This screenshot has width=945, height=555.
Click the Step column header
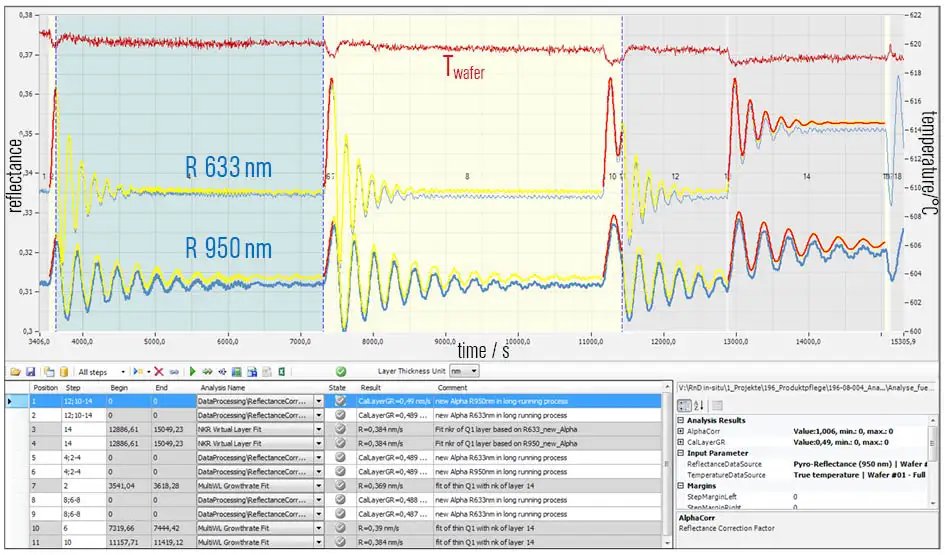click(x=73, y=387)
